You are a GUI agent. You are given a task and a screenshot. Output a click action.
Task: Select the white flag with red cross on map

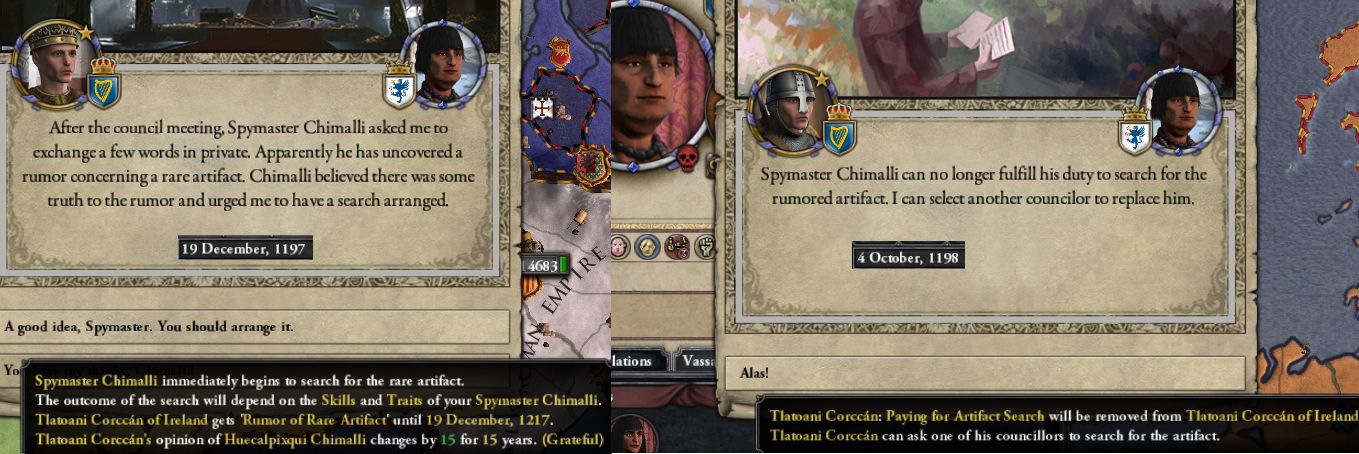point(543,105)
